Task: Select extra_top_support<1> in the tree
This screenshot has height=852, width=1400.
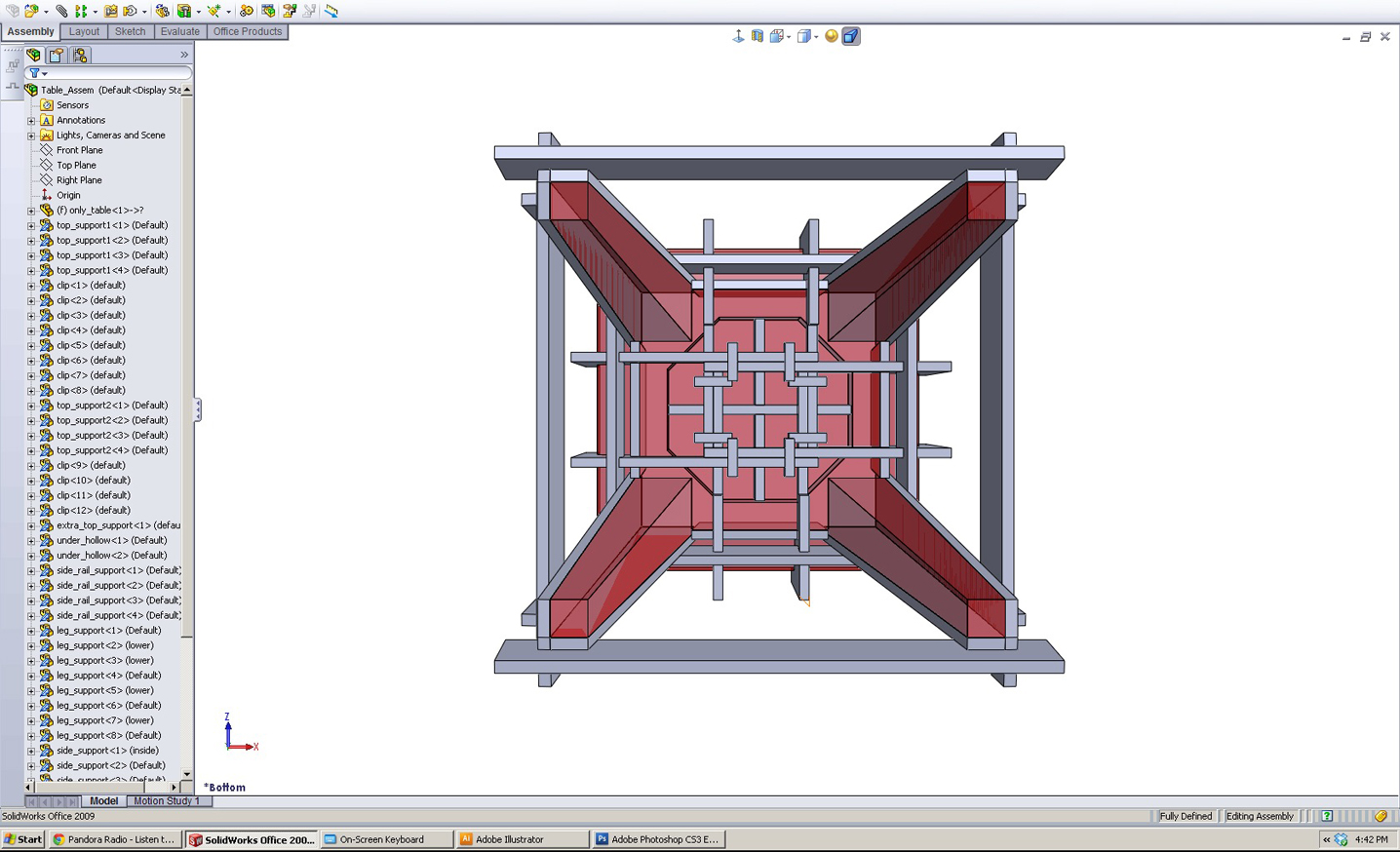Action: [x=118, y=525]
